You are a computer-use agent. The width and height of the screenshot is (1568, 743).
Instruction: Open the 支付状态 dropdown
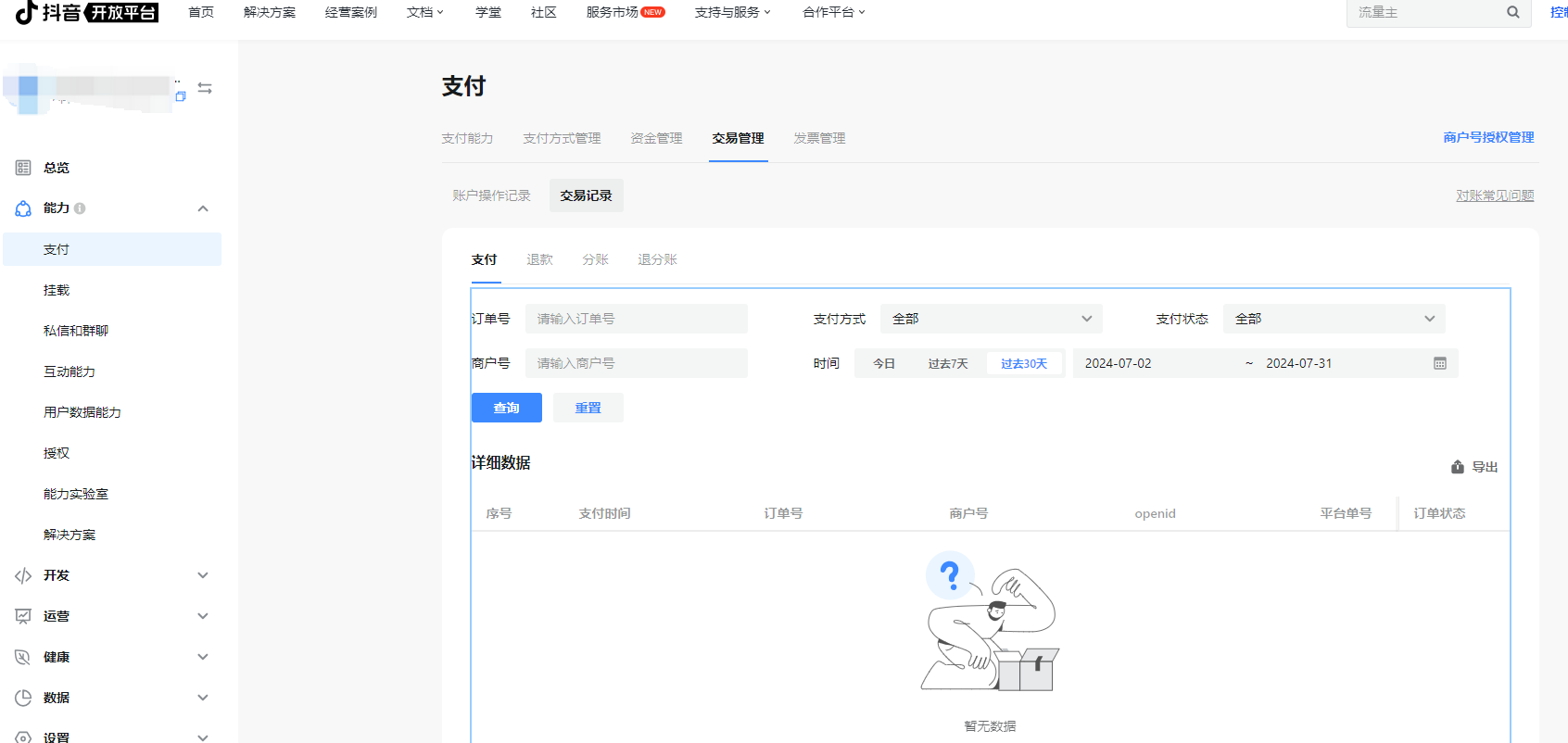coord(1334,319)
